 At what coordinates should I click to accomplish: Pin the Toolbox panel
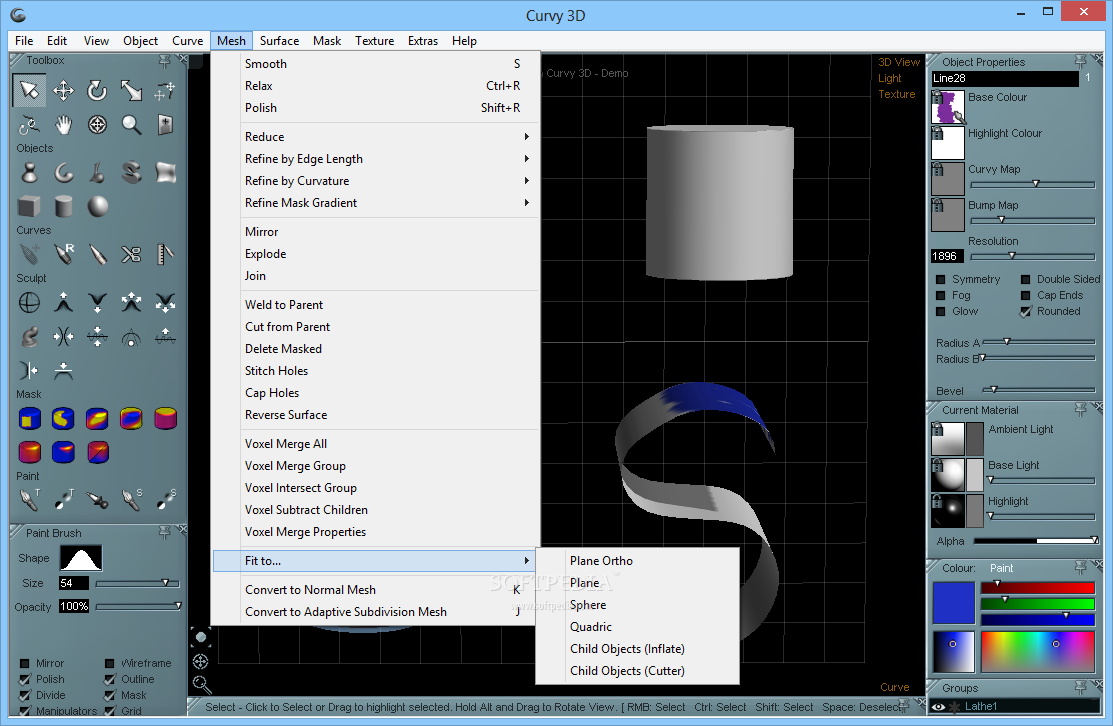coord(165,61)
